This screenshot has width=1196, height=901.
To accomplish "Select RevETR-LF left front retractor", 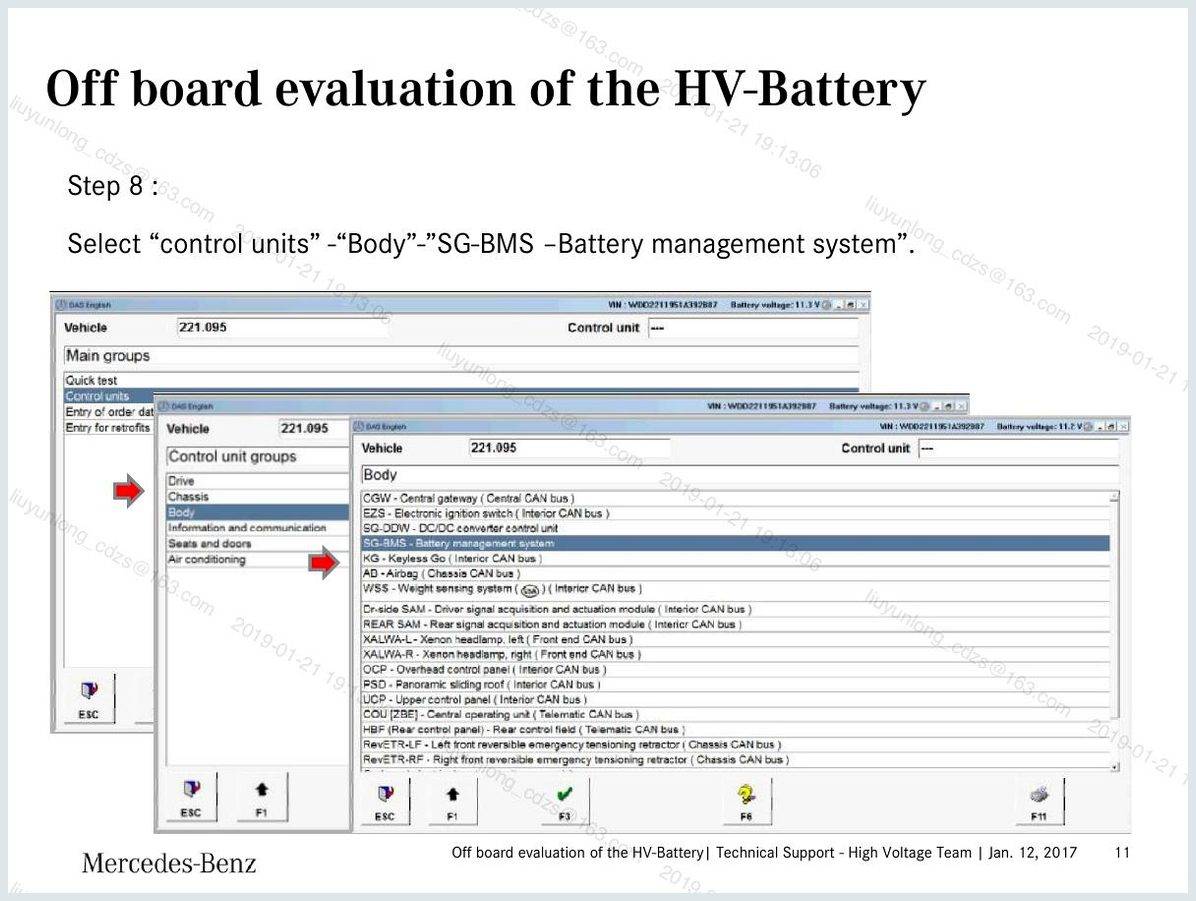I will 735,745.
